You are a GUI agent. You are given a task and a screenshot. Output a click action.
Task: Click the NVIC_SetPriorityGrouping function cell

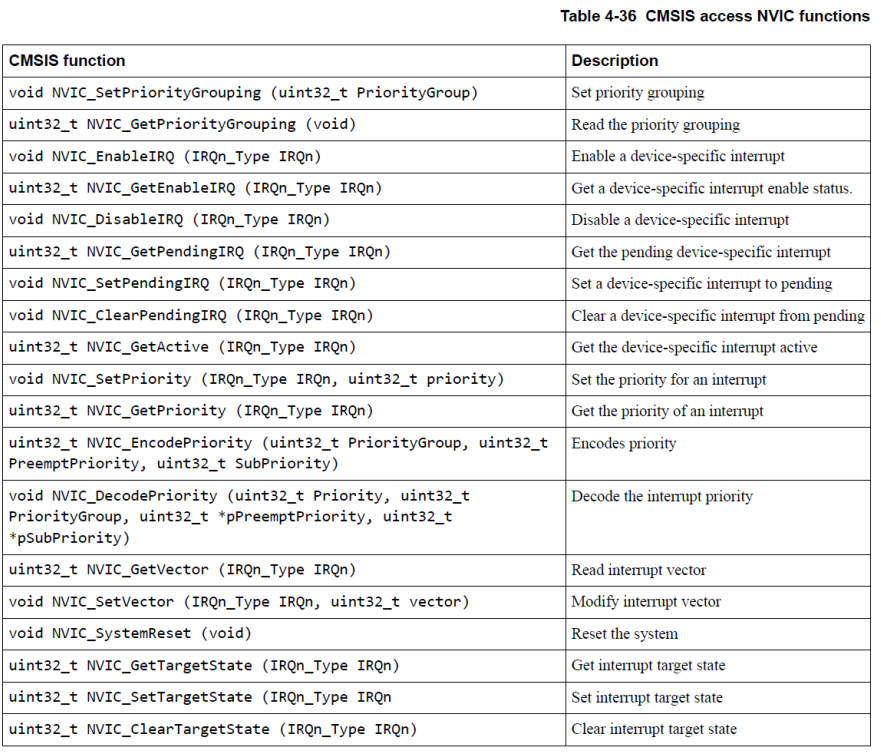tap(243, 93)
